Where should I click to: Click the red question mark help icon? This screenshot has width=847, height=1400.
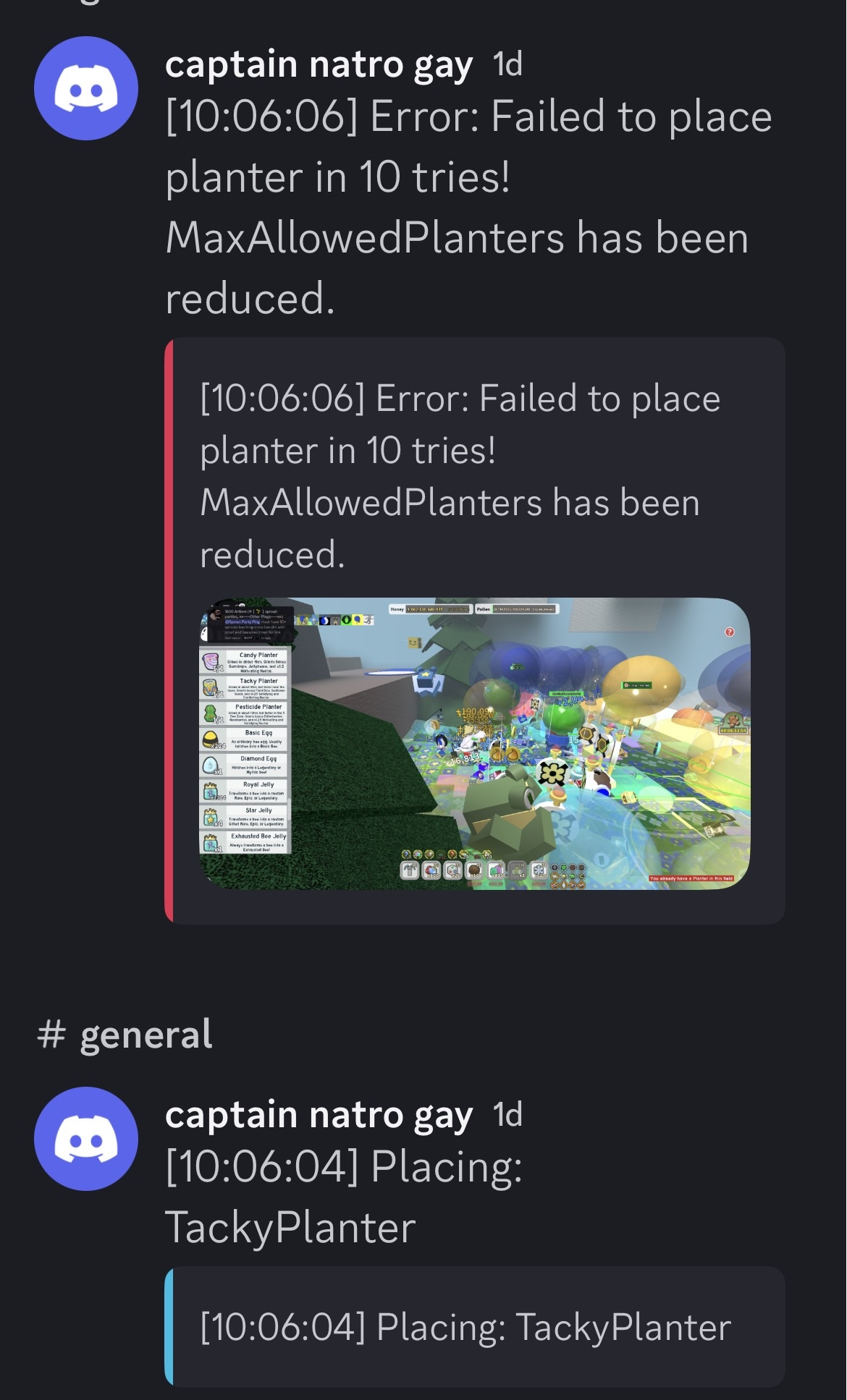pyautogui.click(x=730, y=632)
